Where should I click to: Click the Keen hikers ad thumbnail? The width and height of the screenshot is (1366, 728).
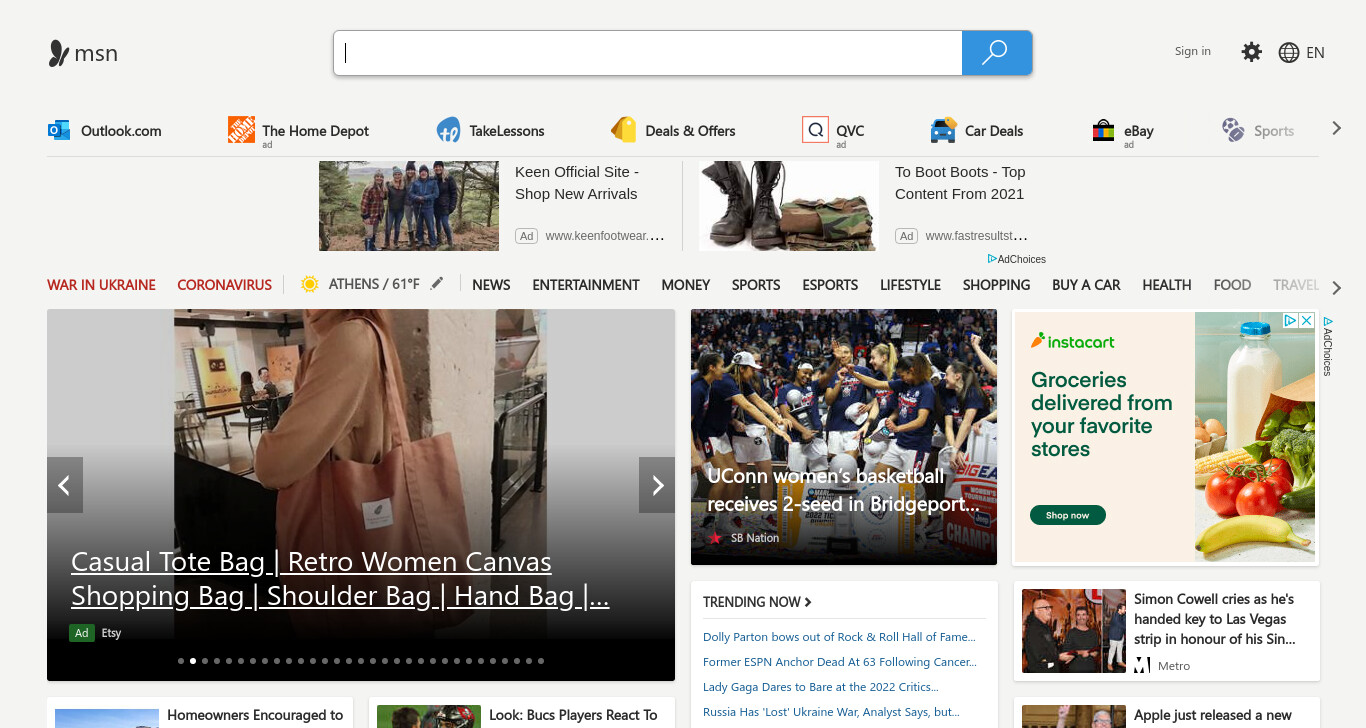tap(409, 206)
